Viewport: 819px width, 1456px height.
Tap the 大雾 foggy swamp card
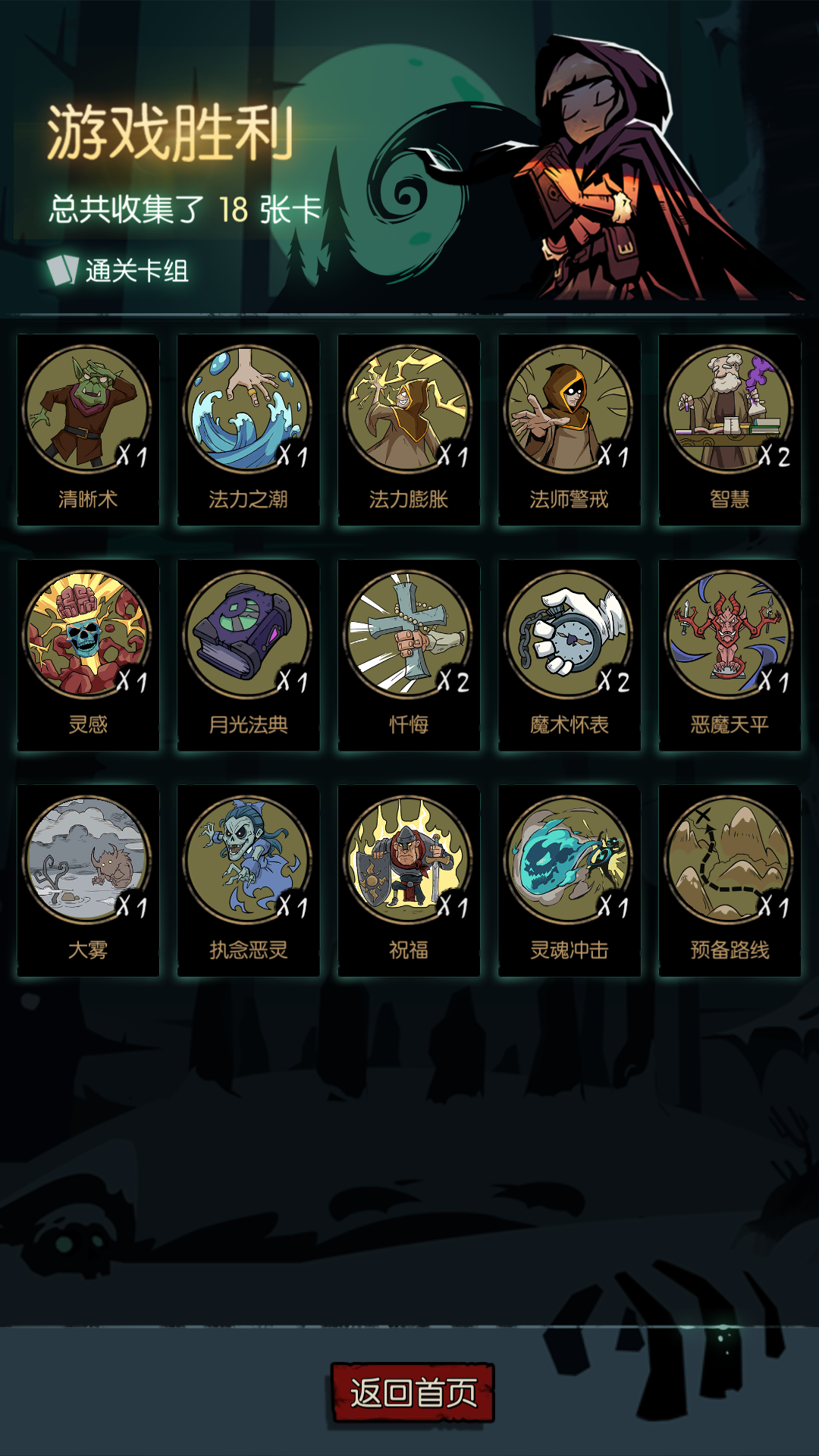tap(88, 880)
